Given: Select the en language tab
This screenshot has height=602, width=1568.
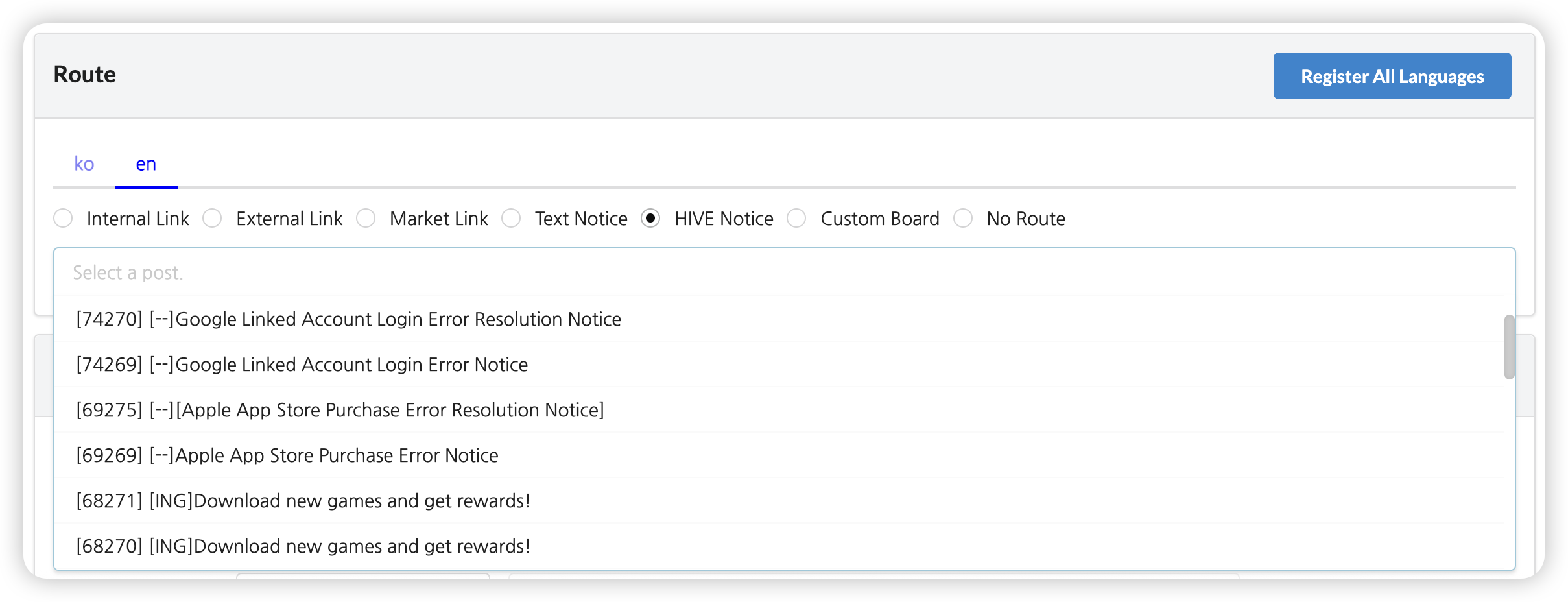Looking at the screenshot, I should (146, 164).
